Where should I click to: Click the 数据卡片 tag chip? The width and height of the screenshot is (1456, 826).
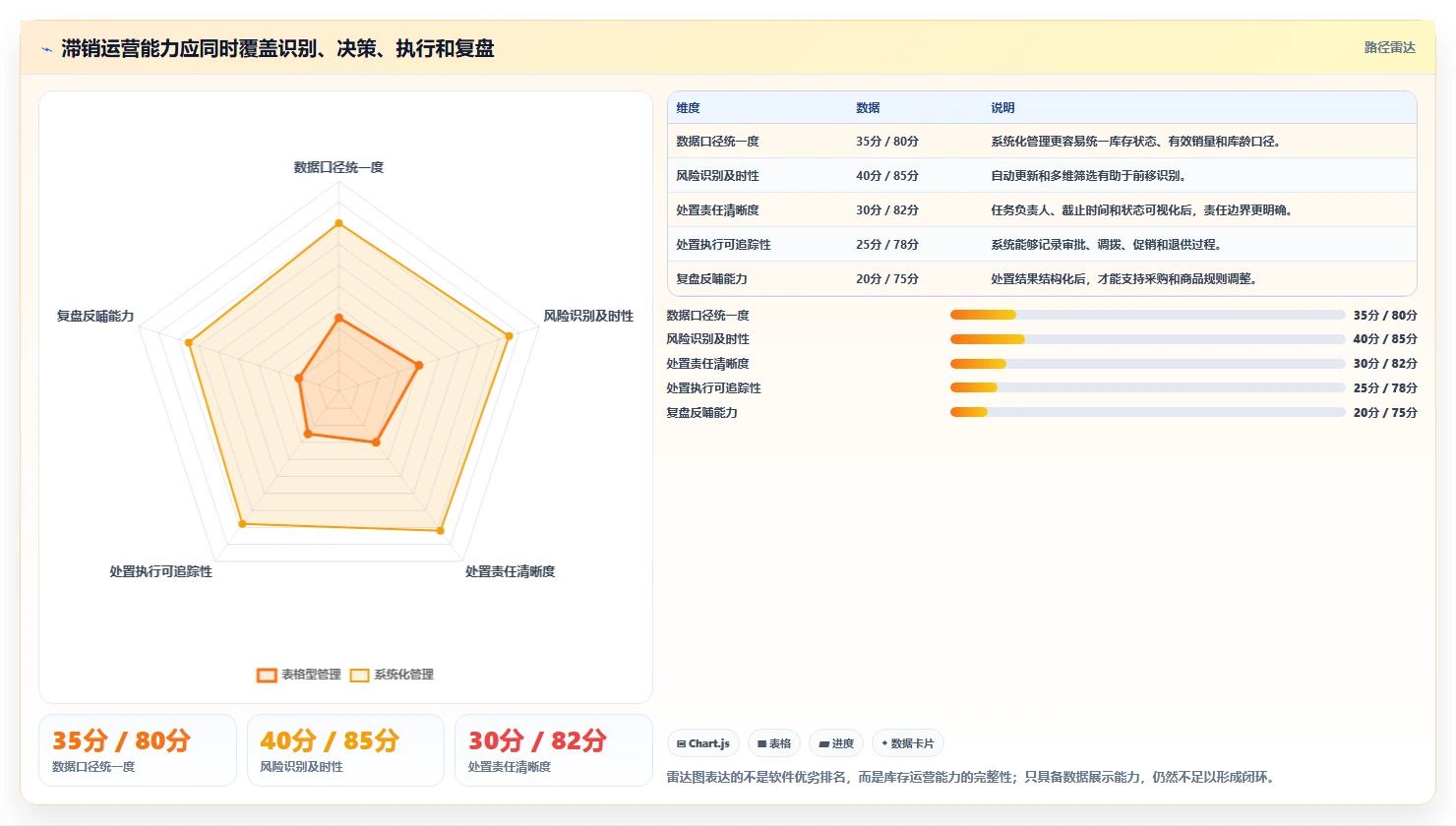[908, 743]
